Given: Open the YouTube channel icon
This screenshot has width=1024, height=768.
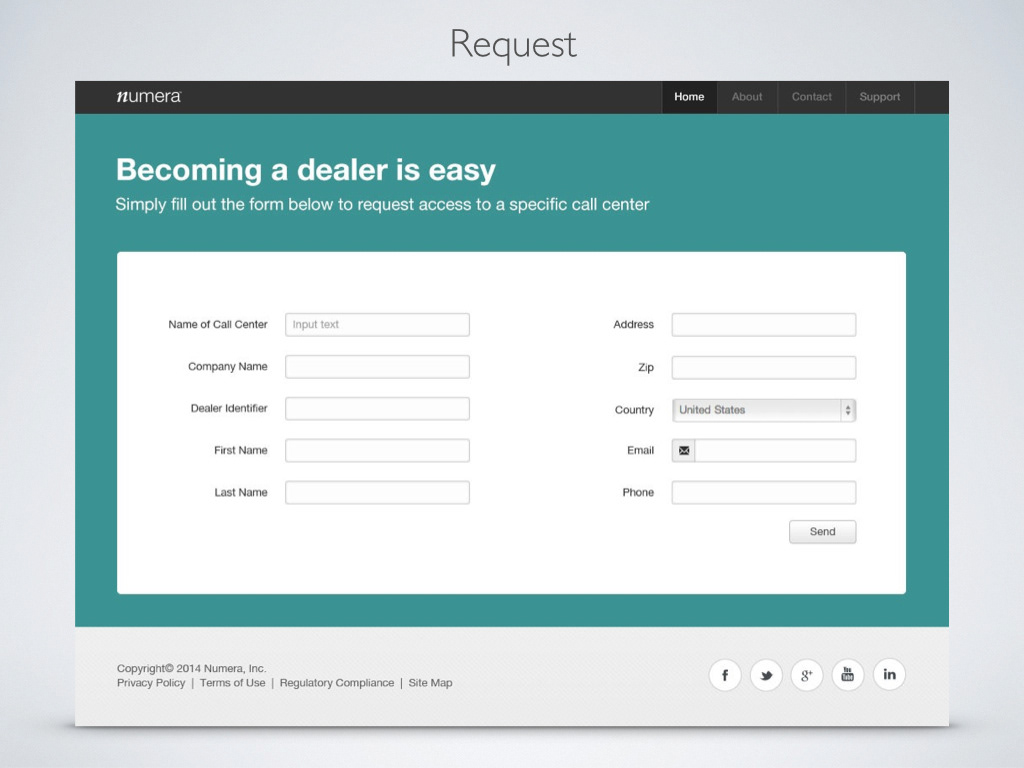Looking at the screenshot, I should click(x=848, y=675).
